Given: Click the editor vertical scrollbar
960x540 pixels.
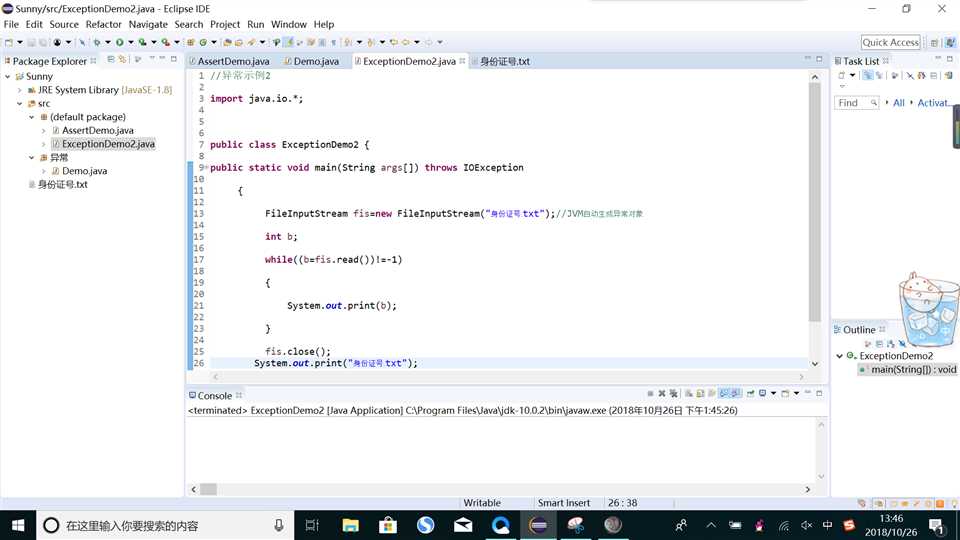Looking at the screenshot, I should (814, 202).
